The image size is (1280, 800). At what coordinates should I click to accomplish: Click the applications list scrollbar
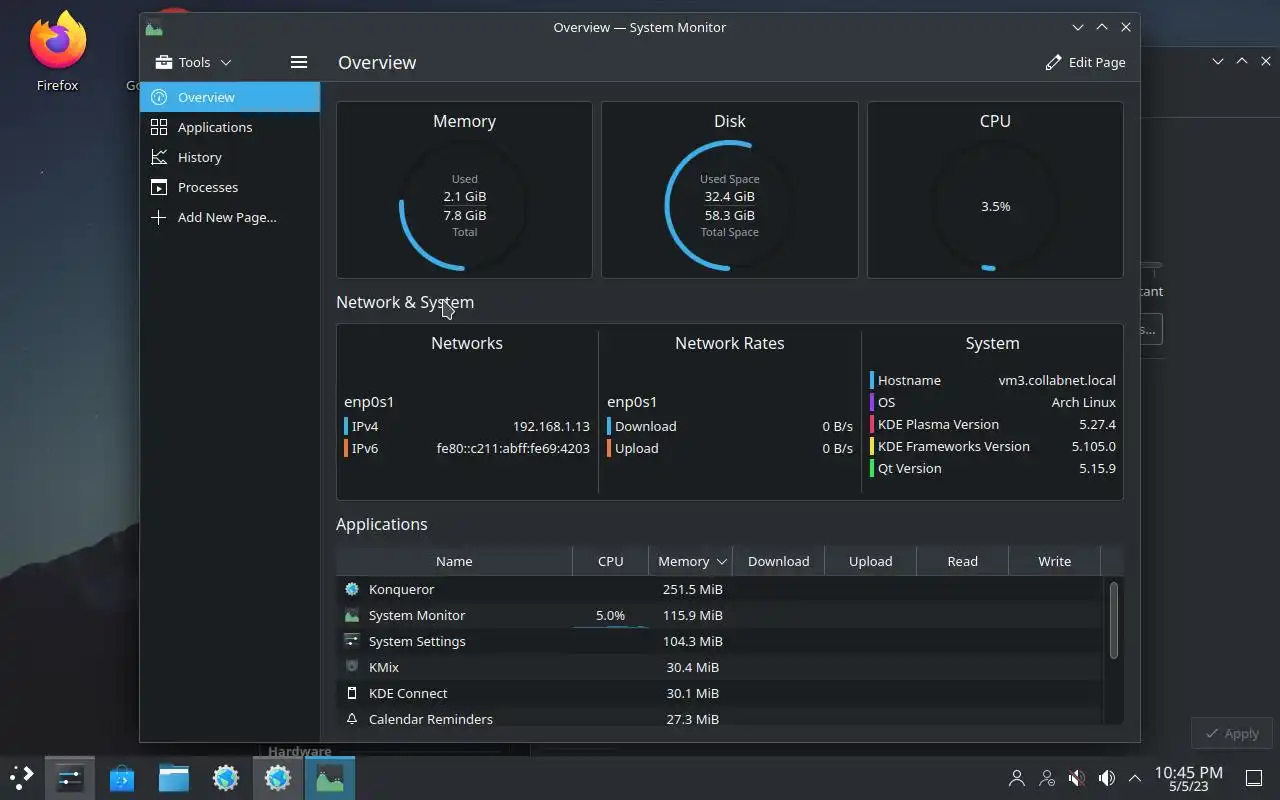pos(1114,620)
